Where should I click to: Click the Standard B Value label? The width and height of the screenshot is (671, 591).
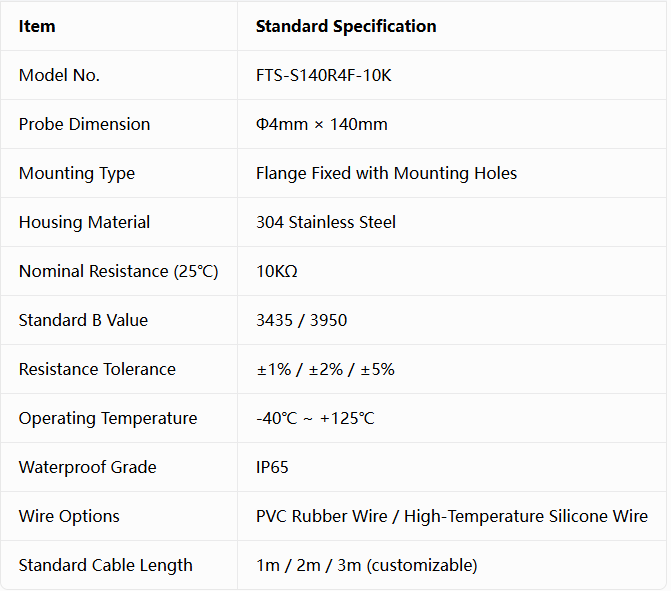pyautogui.click(x=83, y=321)
